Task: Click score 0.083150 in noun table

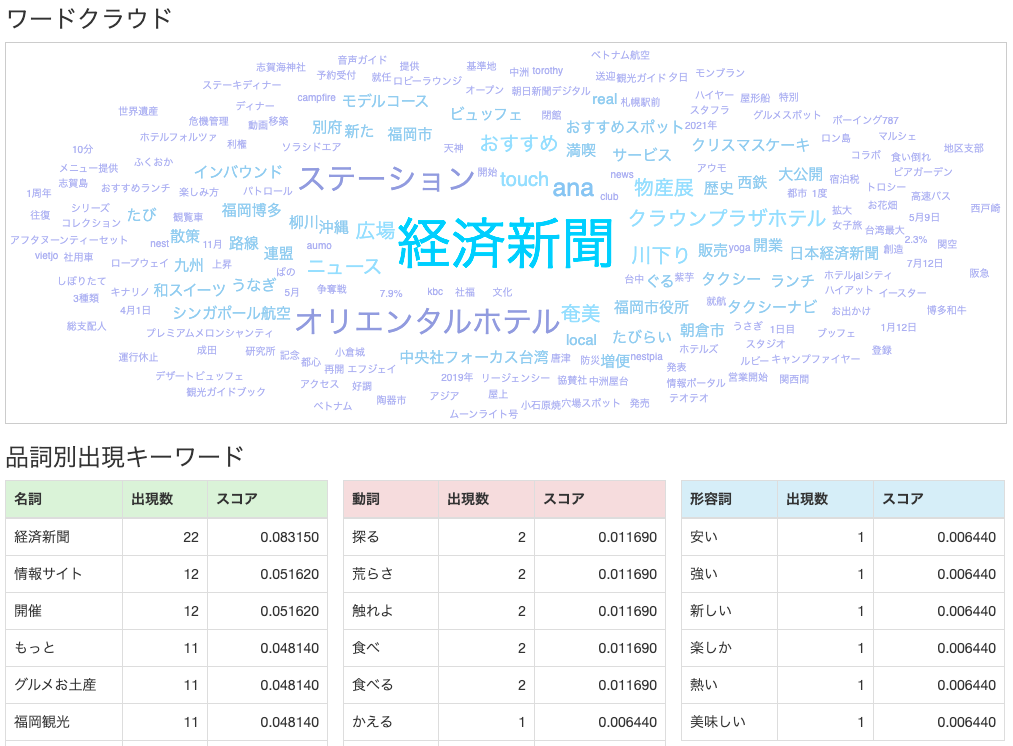Action: point(289,537)
